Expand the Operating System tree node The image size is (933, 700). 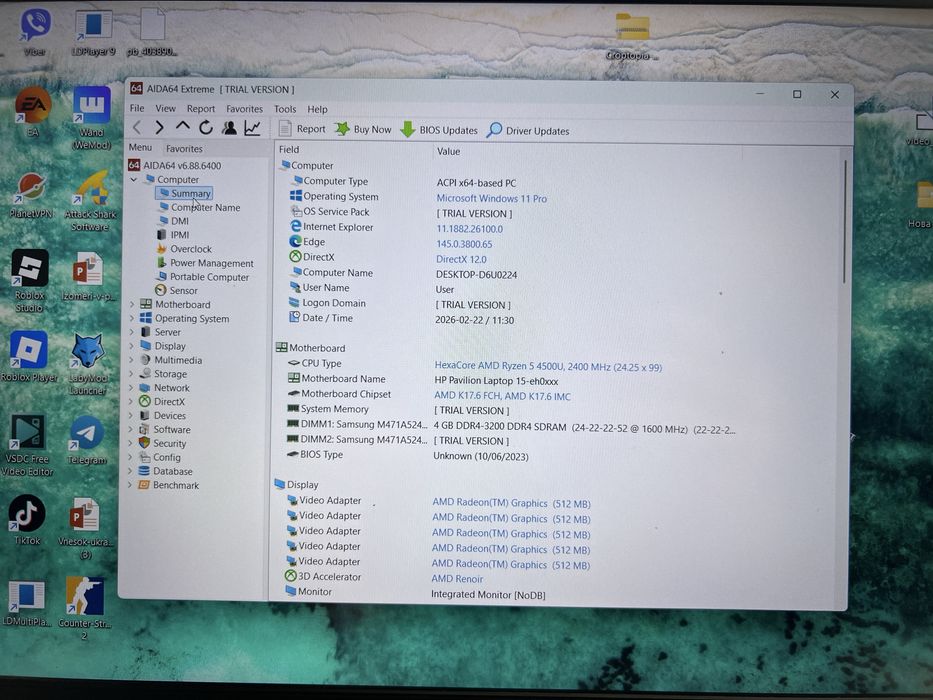pyautogui.click(x=132, y=318)
